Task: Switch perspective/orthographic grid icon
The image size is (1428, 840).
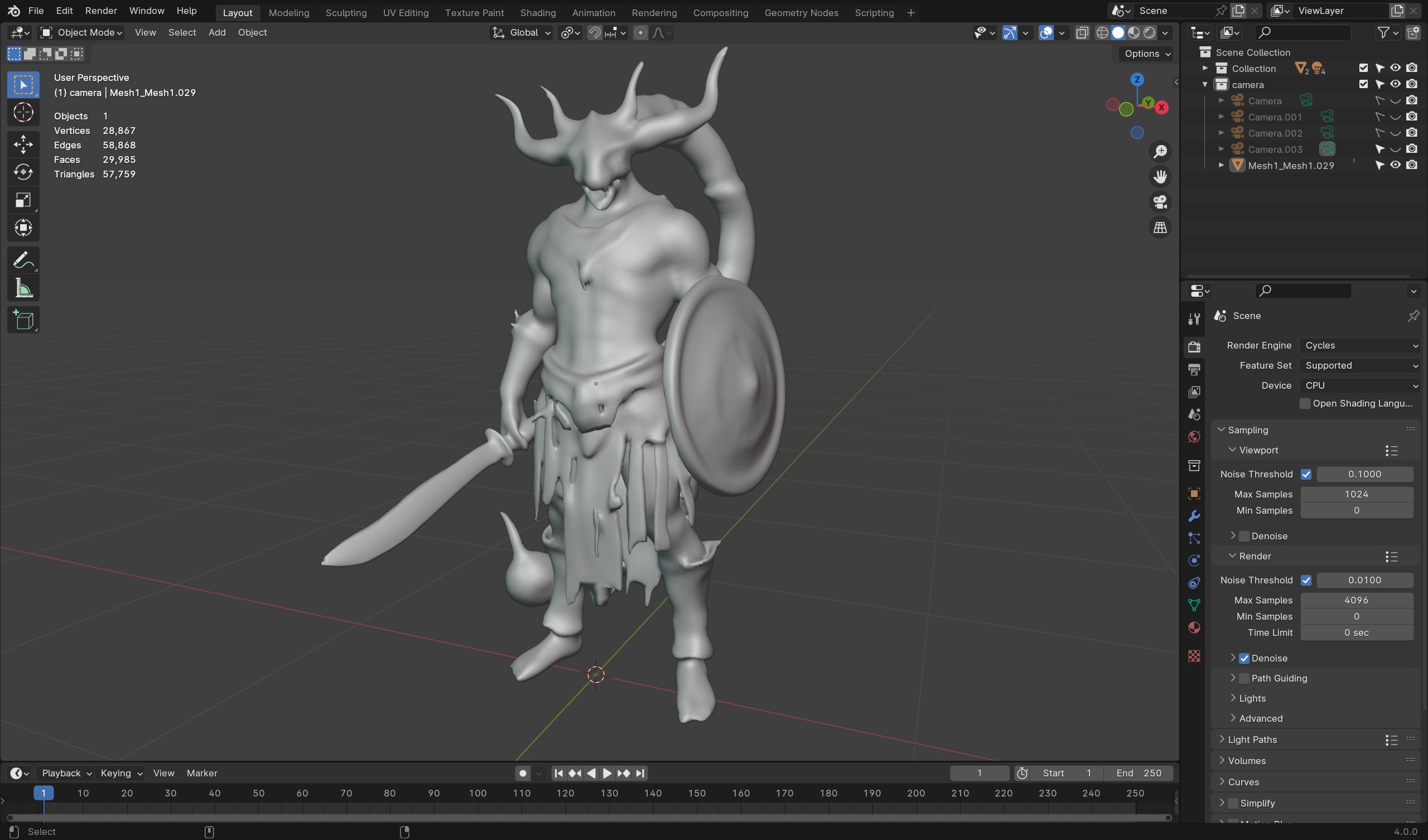Action: coord(1160,228)
